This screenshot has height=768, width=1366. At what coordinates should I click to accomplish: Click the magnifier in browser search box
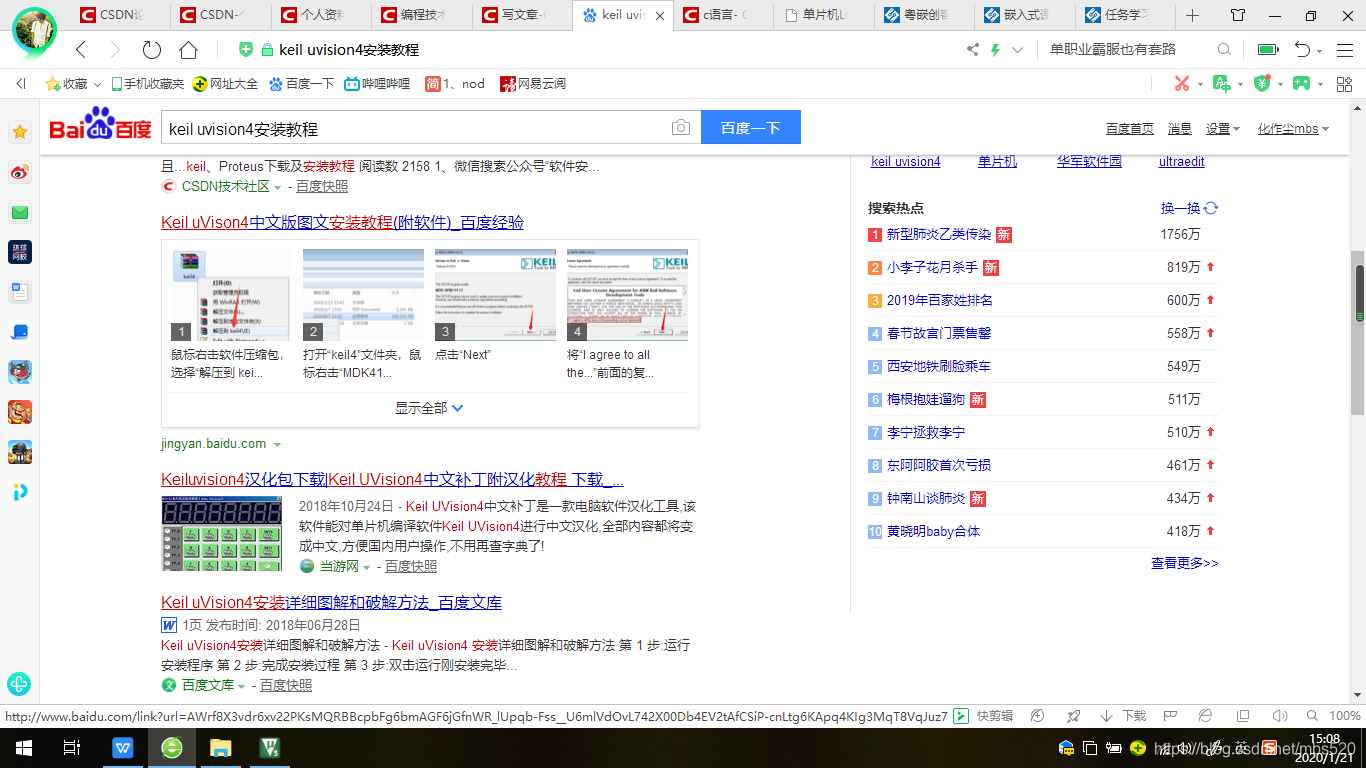point(1224,50)
